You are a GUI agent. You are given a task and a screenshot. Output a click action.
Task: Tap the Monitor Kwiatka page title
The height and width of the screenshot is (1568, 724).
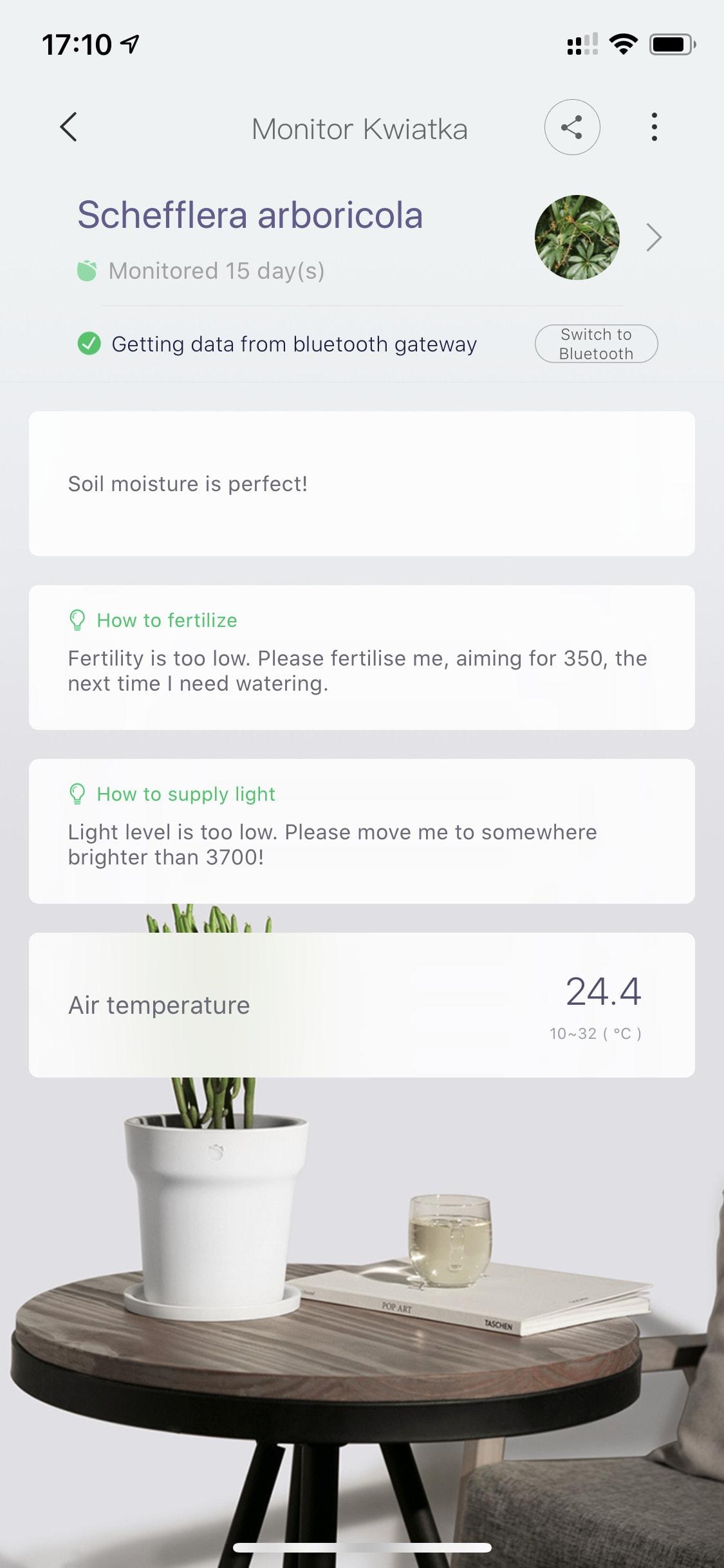coord(359,129)
